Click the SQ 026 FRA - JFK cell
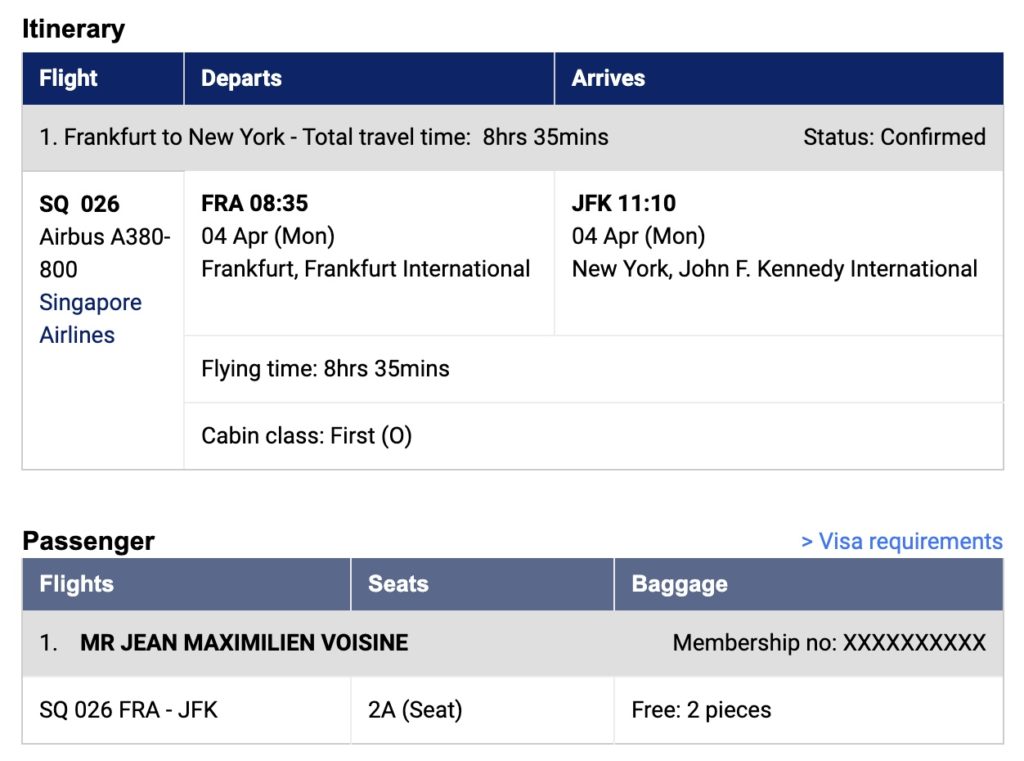Image resolution: width=1024 pixels, height=761 pixels. 128,710
